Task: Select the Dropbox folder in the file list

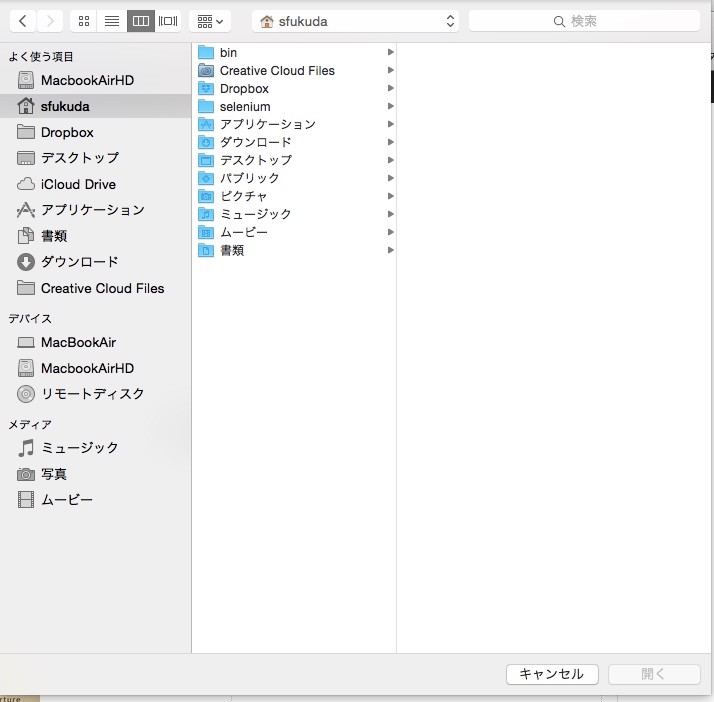Action: click(x=294, y=88)
